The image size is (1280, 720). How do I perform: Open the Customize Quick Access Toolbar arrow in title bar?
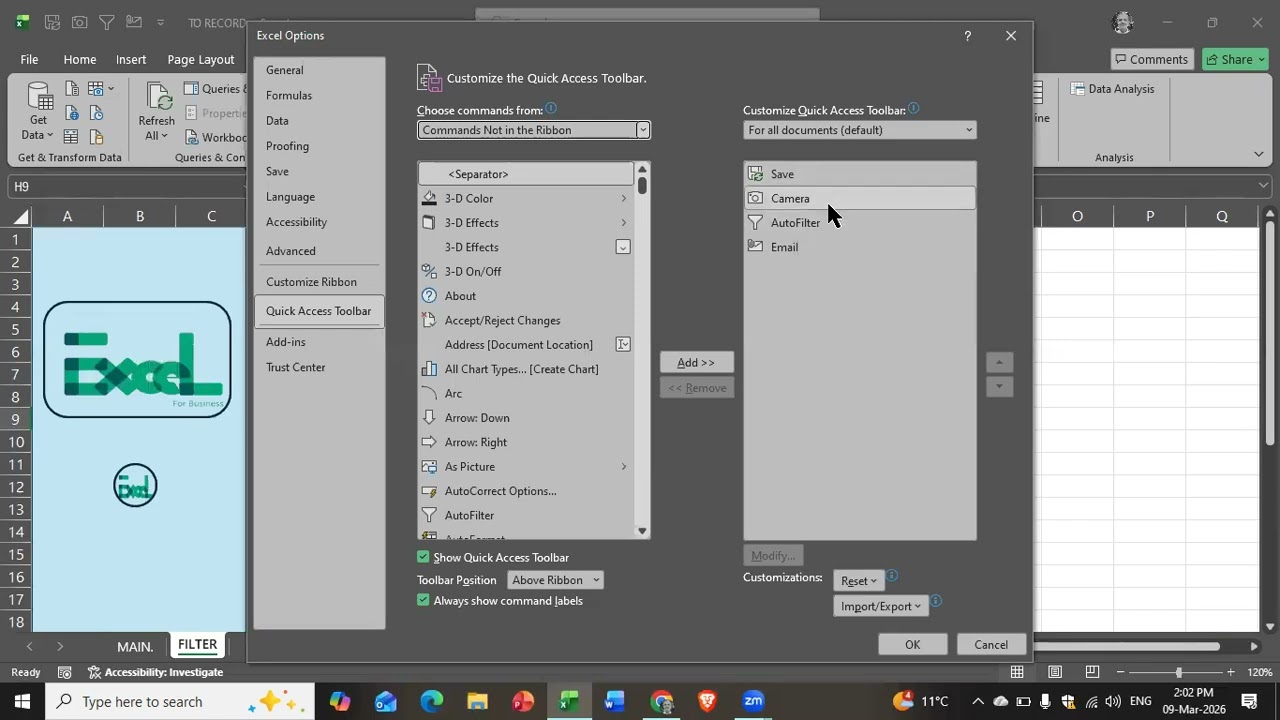click(160, 22)
